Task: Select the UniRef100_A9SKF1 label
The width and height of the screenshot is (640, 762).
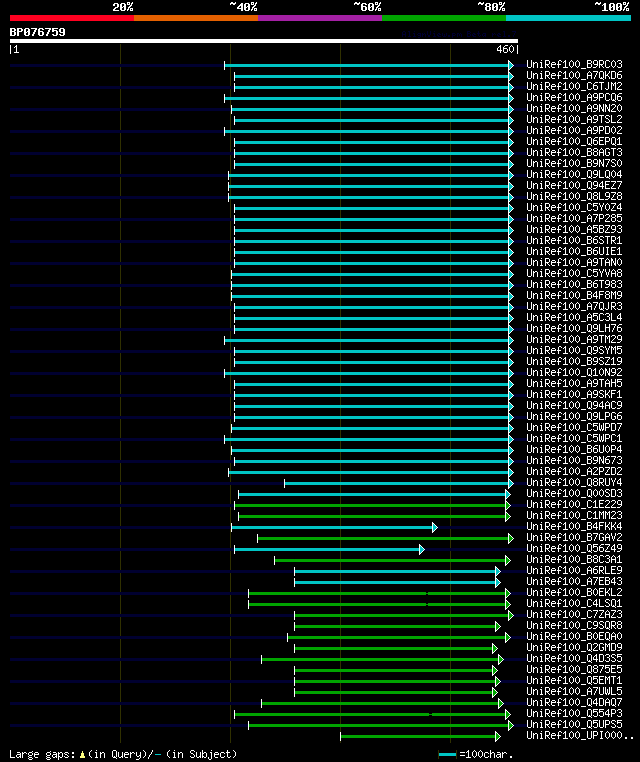Action: pos(574,394)
